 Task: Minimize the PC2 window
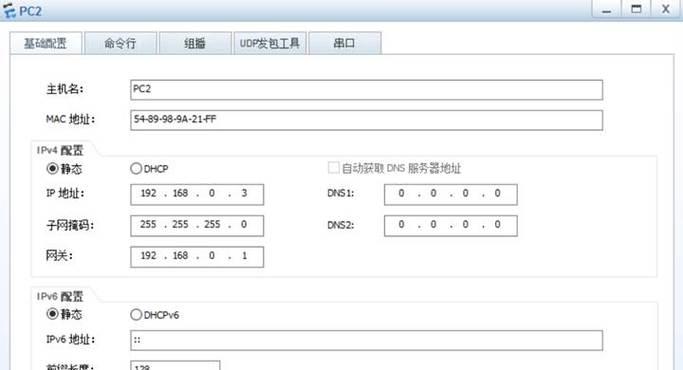[x=606, y=9]
